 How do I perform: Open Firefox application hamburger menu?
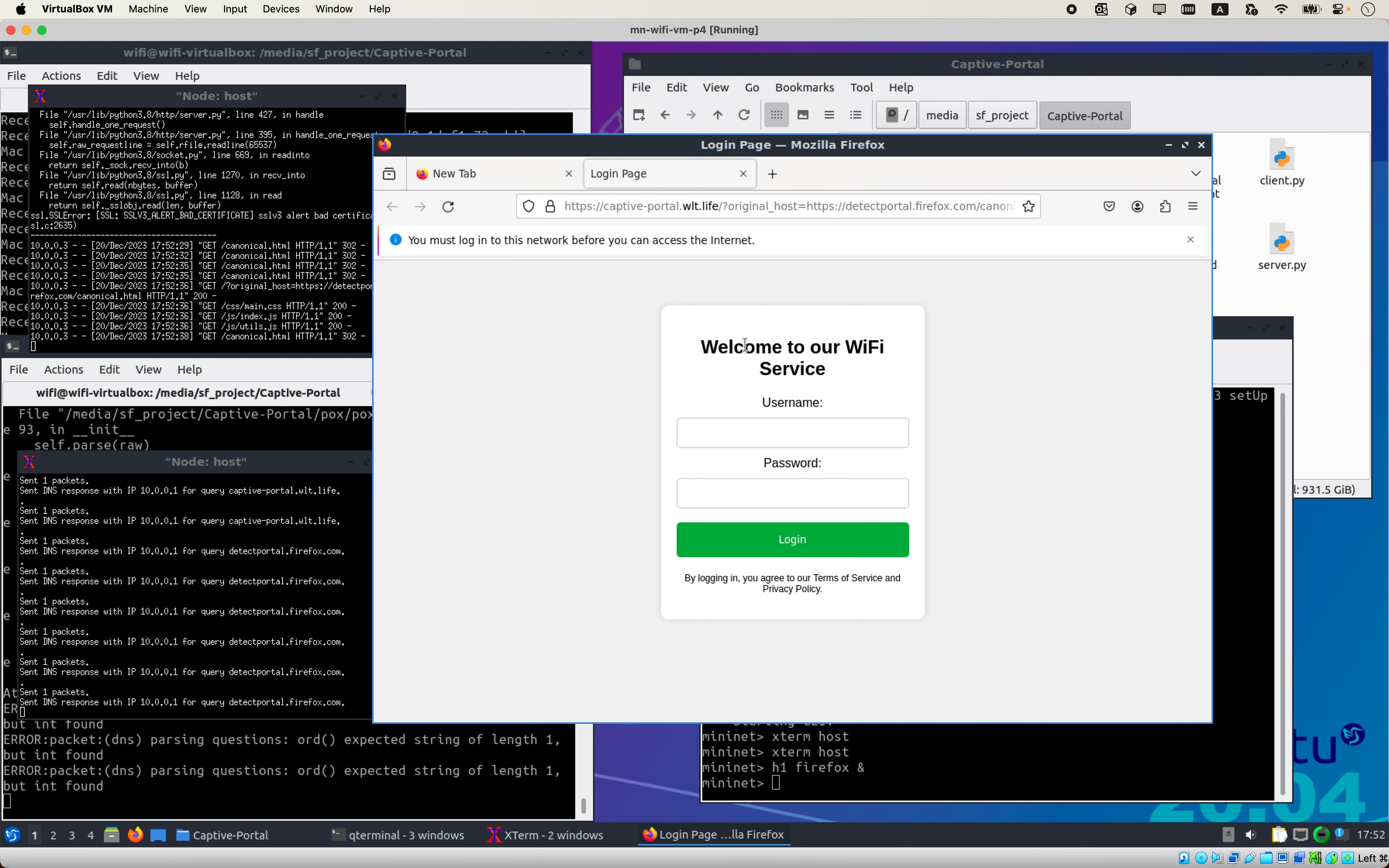pyautogui.click(x=1193, y=207)
